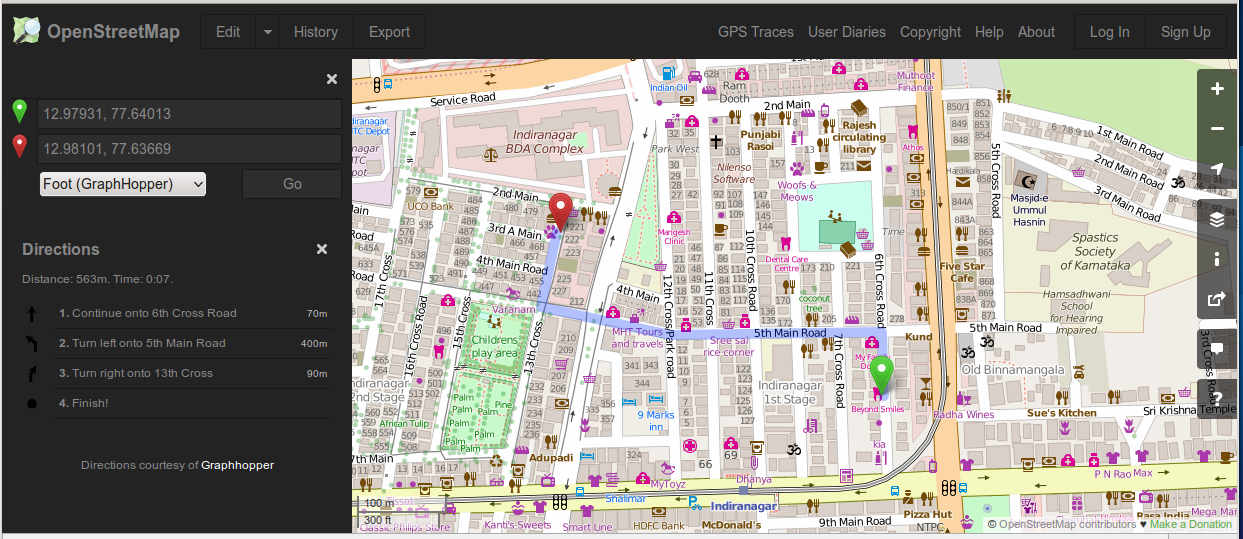Open the map layers panel

pyautogui.click(x=1217, y=219)
